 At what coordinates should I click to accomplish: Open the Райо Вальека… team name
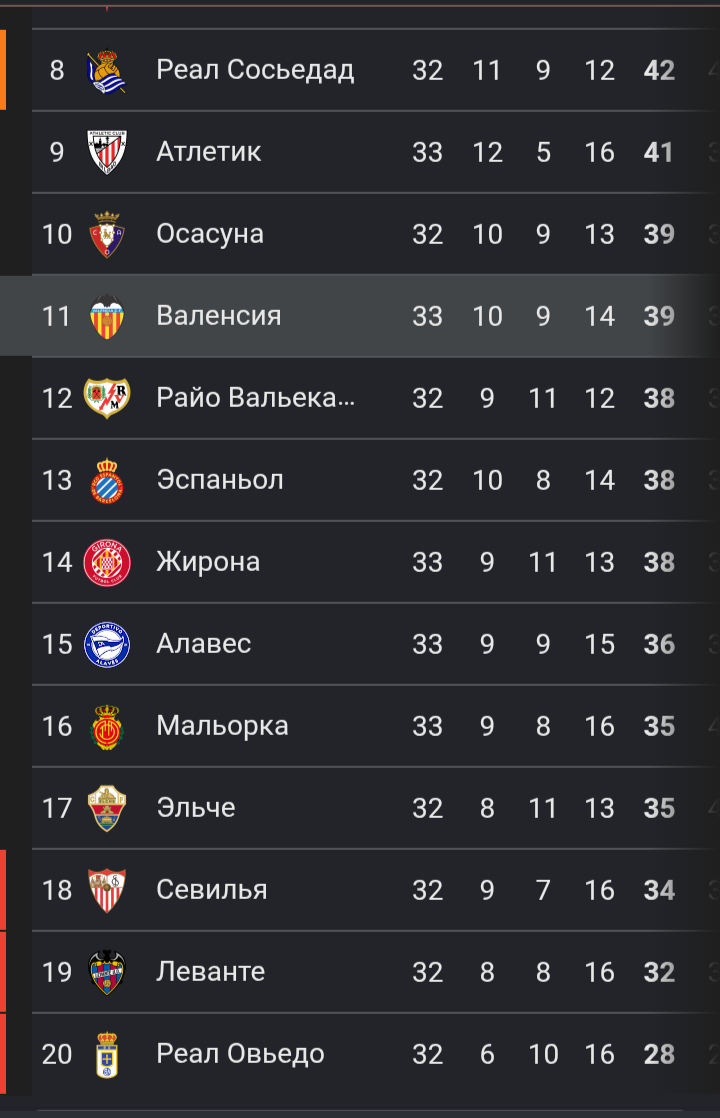pyautogui.click(x=255, y=398)
